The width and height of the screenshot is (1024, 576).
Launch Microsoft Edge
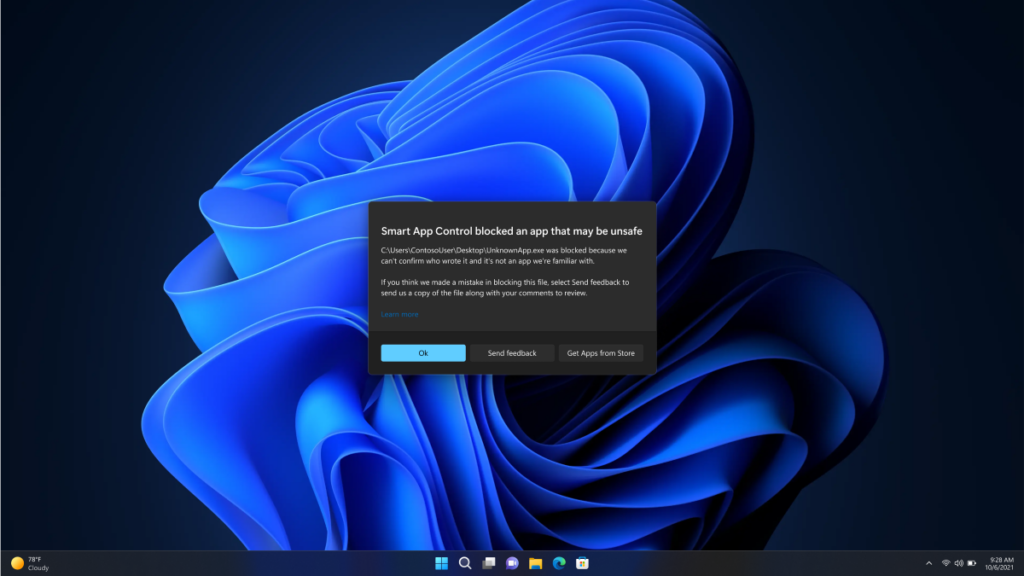tap(559, 563)
